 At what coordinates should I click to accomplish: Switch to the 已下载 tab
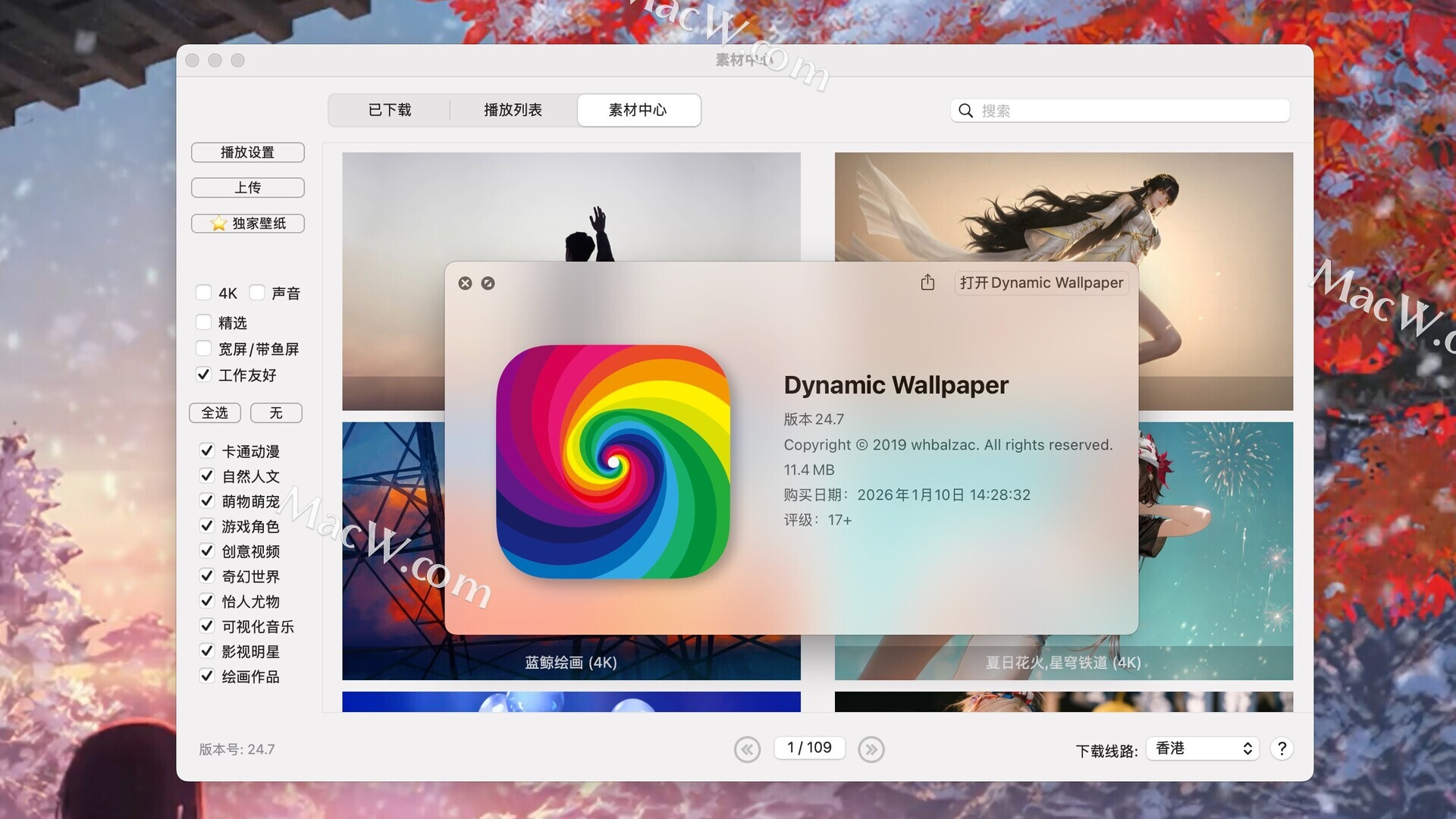point(390,110)
